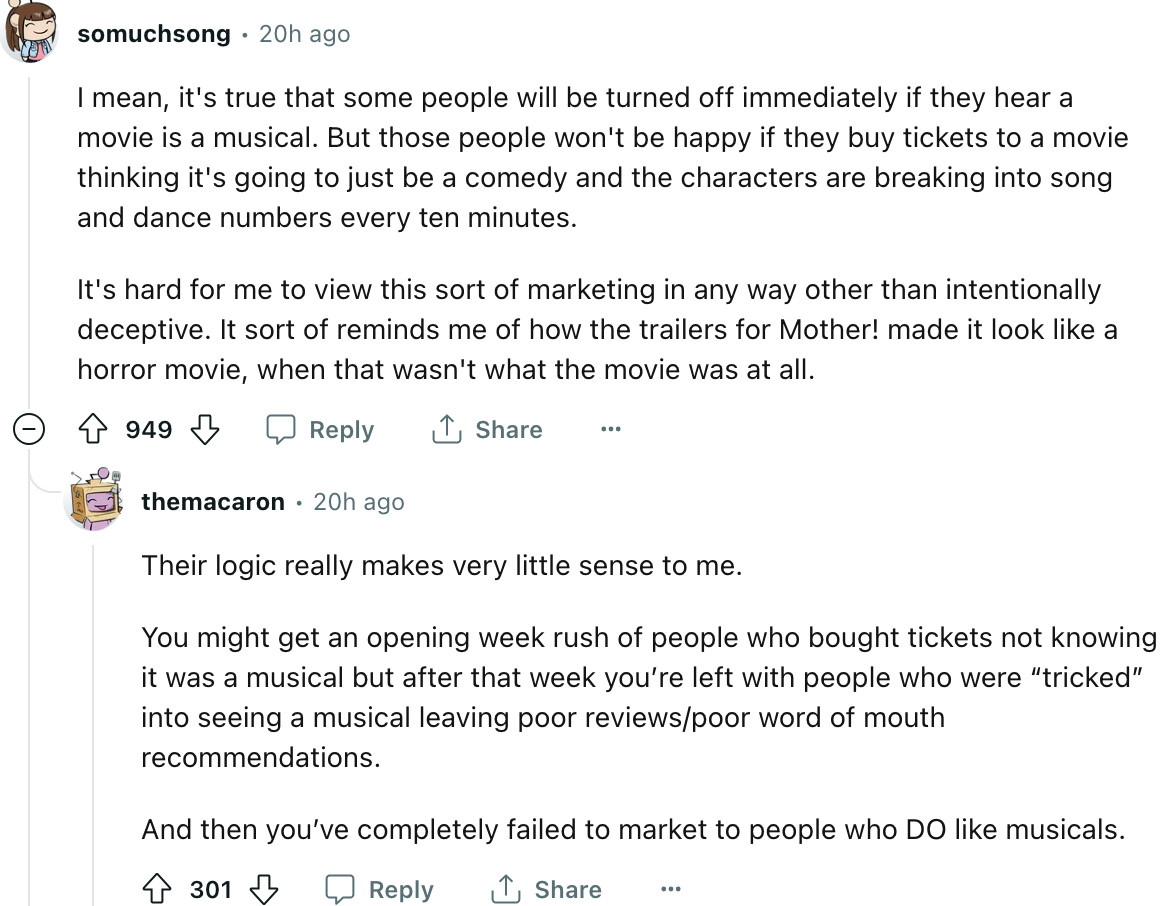Open themacaron's user profile link
Screen dimensions: 1168x906
[x=213, y=501]
